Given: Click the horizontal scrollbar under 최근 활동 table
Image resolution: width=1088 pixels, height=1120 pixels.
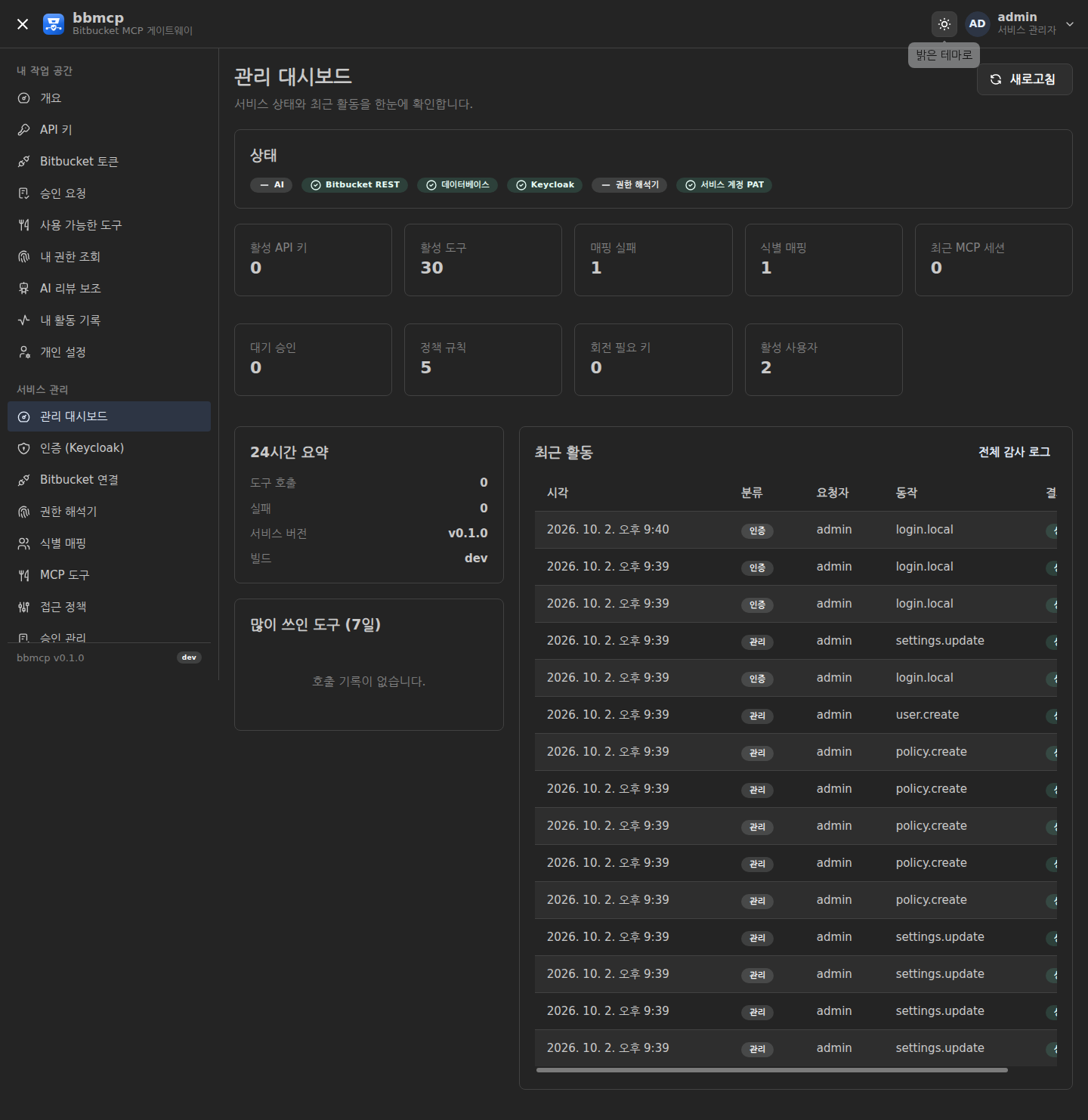Looking at the screenshot, I should (772, 1070).
